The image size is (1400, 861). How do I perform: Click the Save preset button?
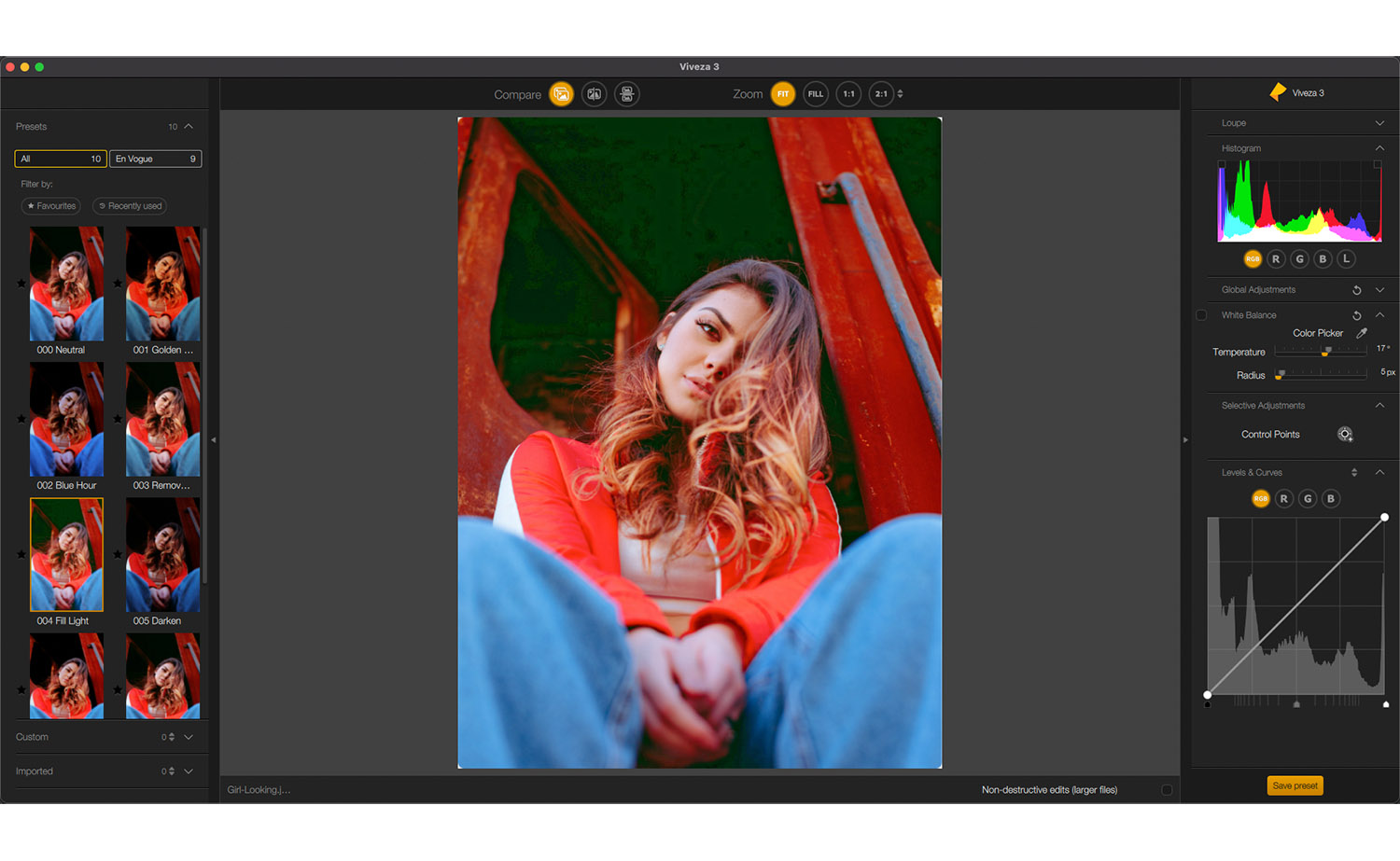[1295, 785]
